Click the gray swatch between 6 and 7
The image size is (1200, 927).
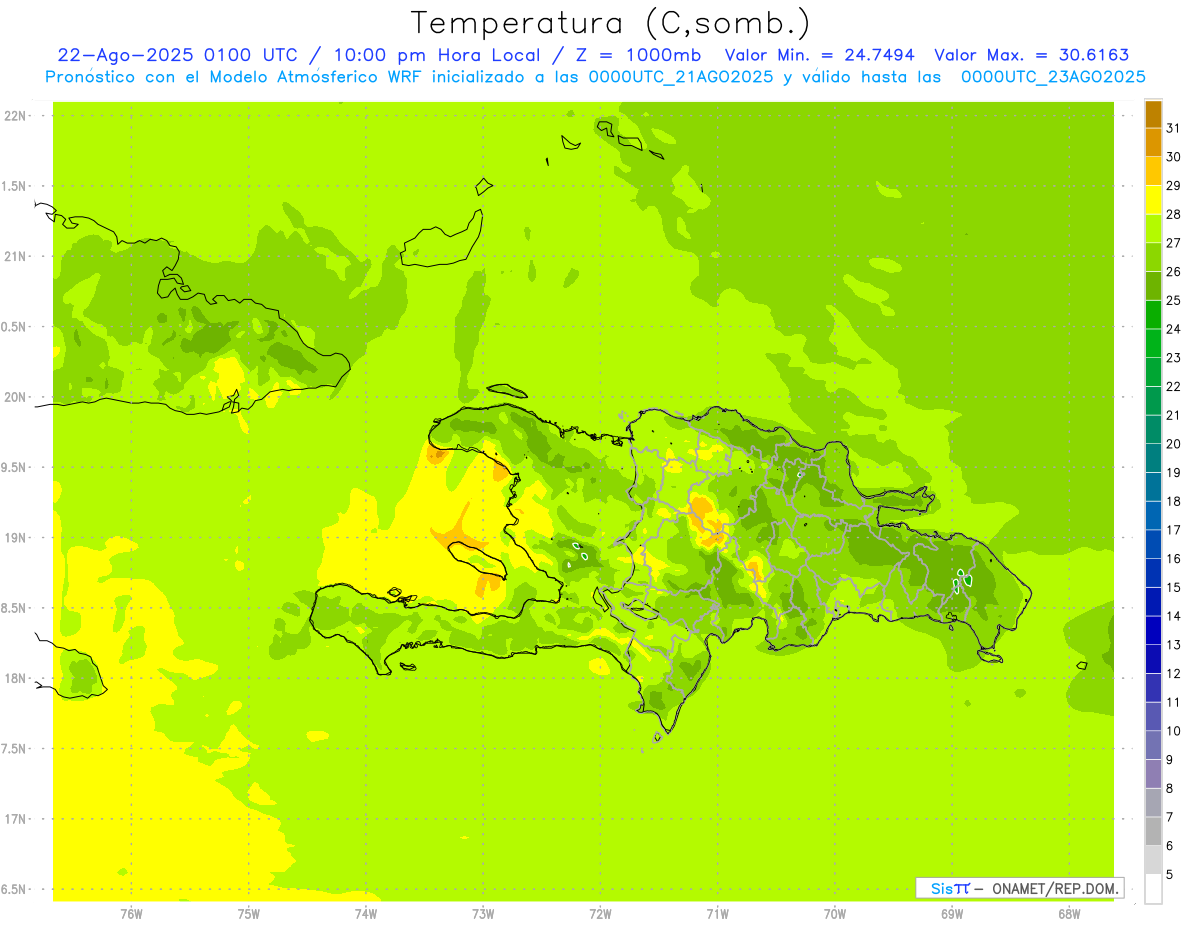1153,831
